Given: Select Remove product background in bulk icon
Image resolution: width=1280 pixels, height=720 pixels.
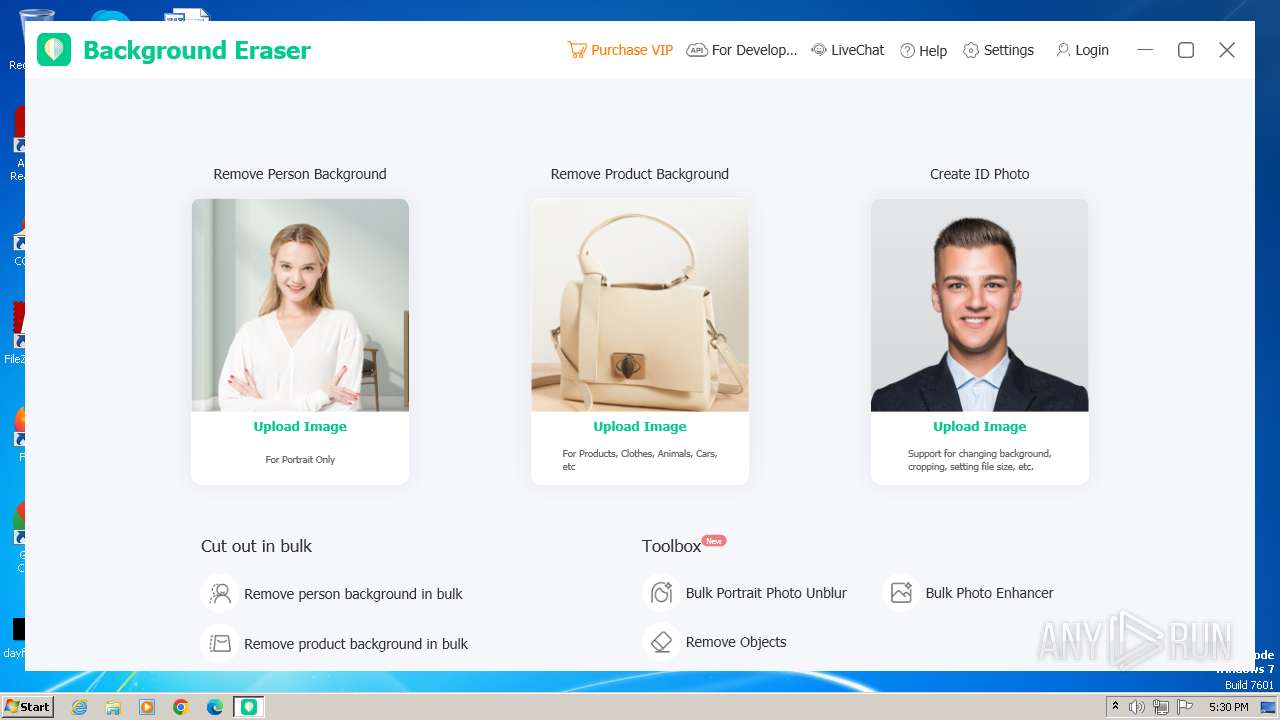Looking at the screenshot, I should (219, 643).
